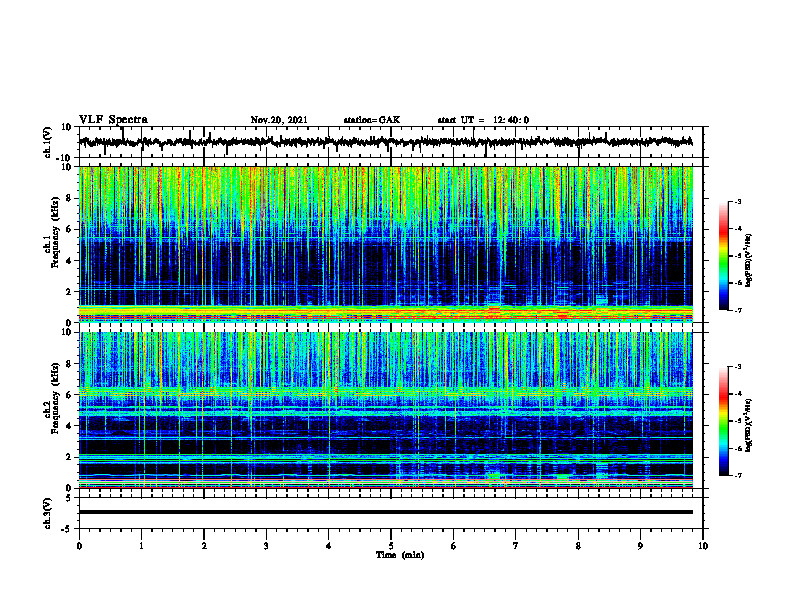Click the "VLF Spectra" plot title
The width and height of the screenshot is (792, 612).
tap(113, 120)
